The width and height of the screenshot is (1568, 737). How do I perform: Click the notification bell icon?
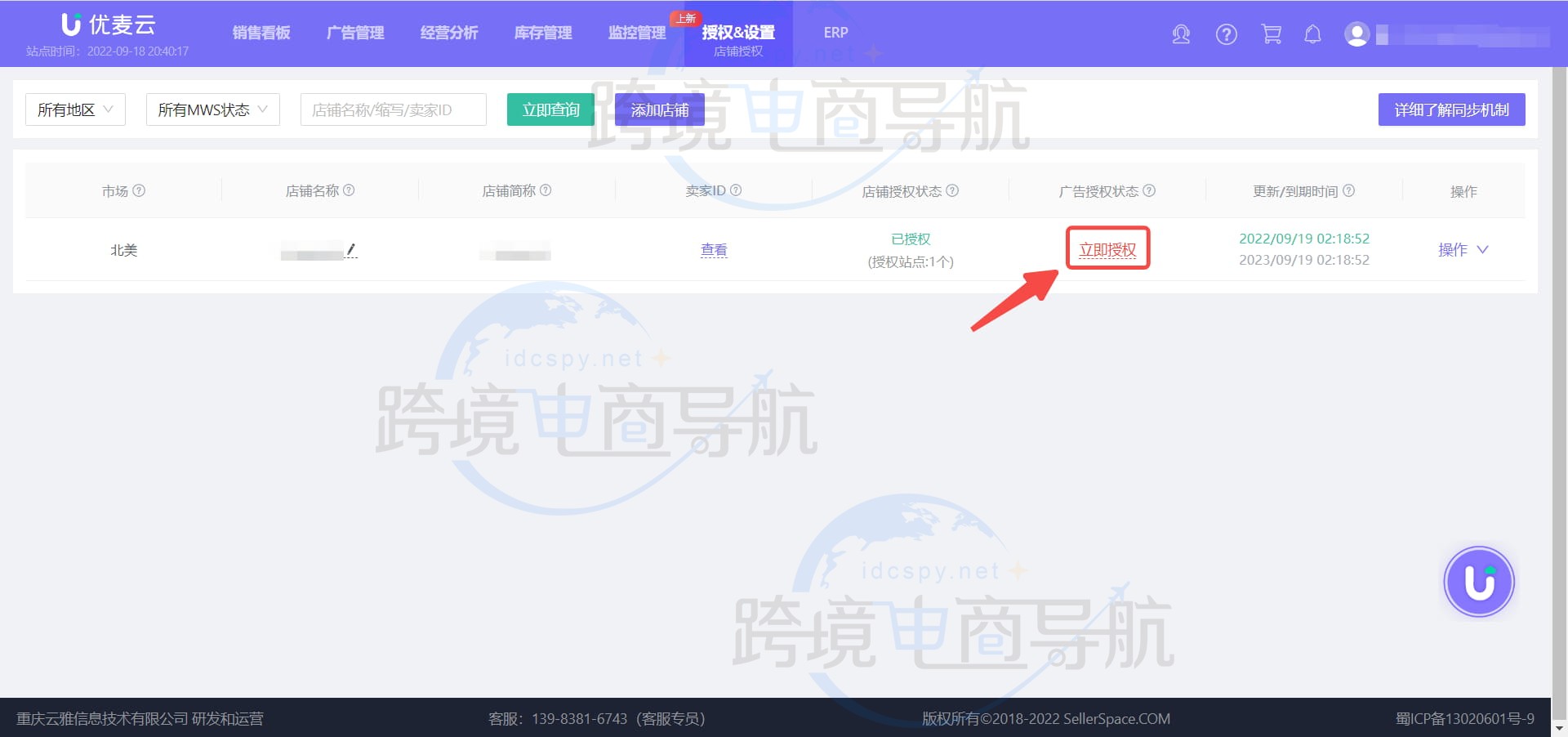click(x=1312, y=34)
